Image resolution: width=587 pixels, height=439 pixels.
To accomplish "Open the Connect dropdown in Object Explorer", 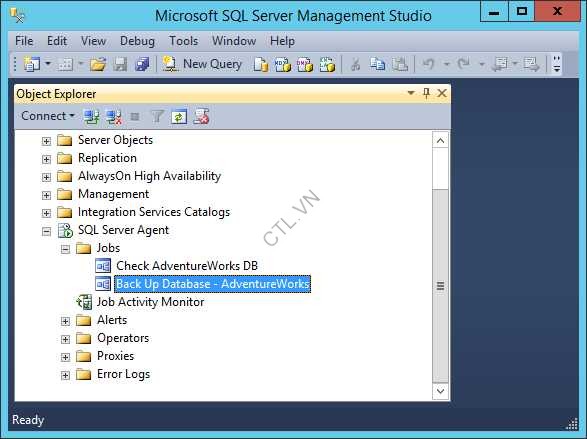I will (x=48, y=116).
